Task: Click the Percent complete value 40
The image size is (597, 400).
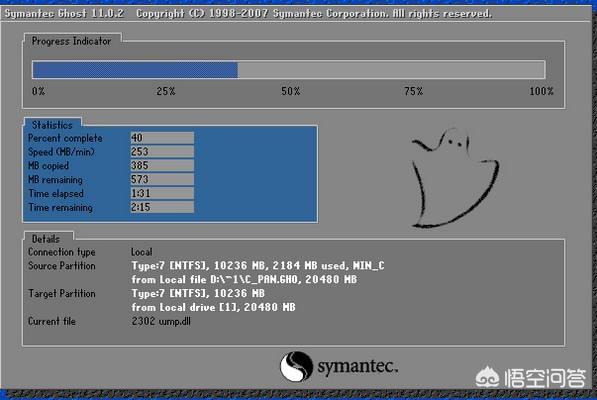Action: click(x=162, y=138)
